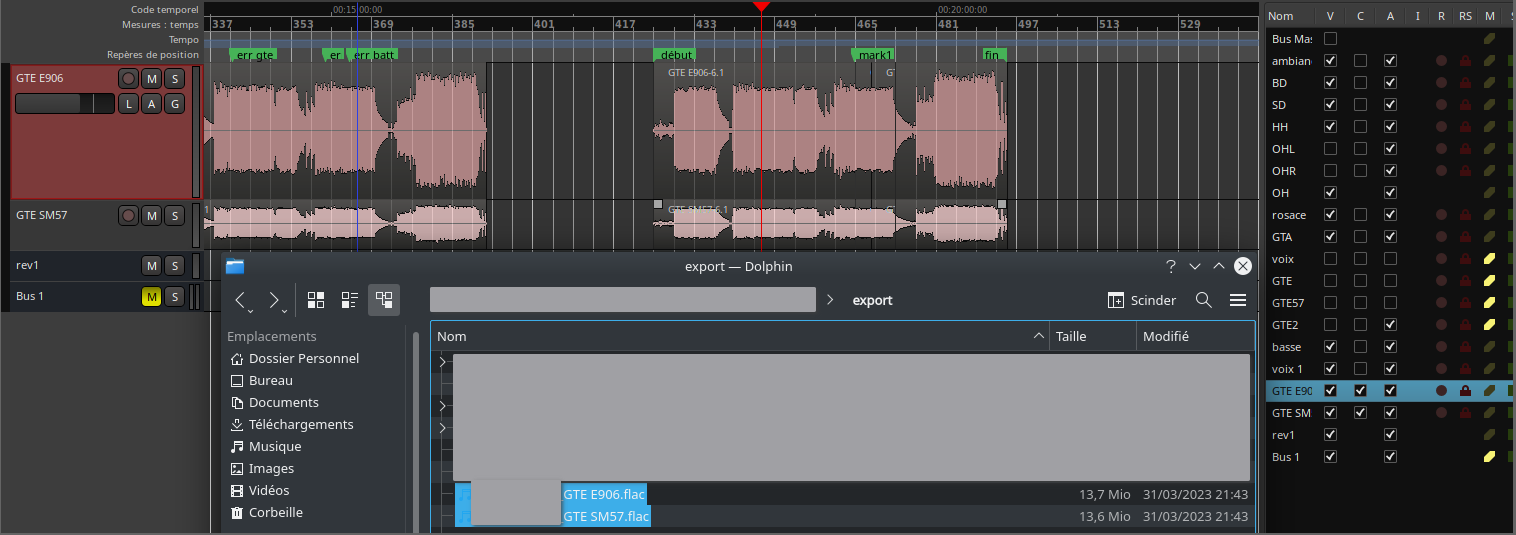Viewport: 1516px width, 535px height.
Task: Solo the rev1 track
Action: click(174, 265)
